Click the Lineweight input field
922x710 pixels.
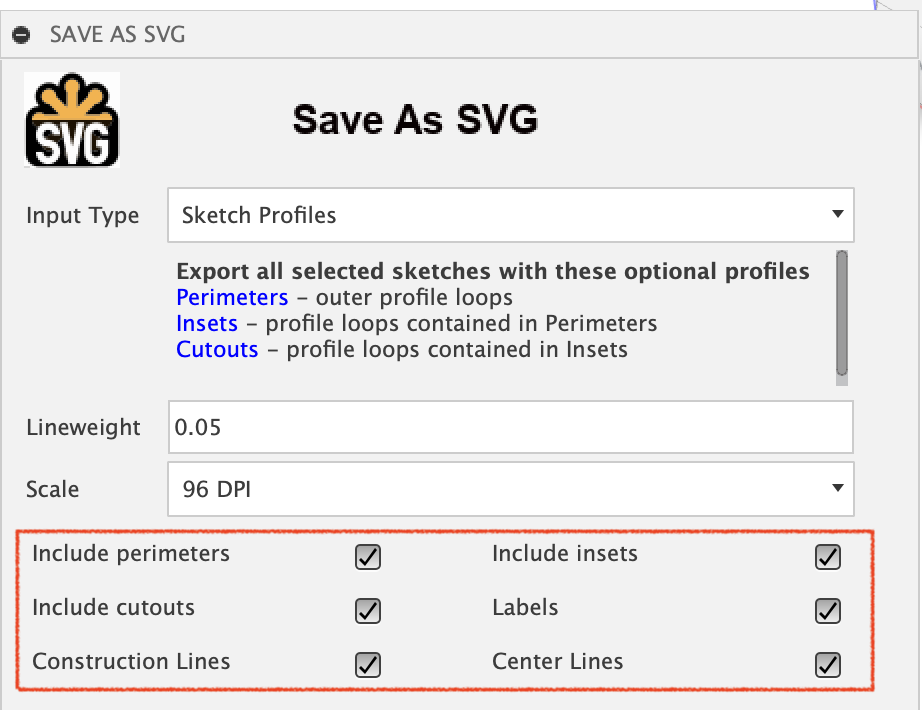[510, 427]
